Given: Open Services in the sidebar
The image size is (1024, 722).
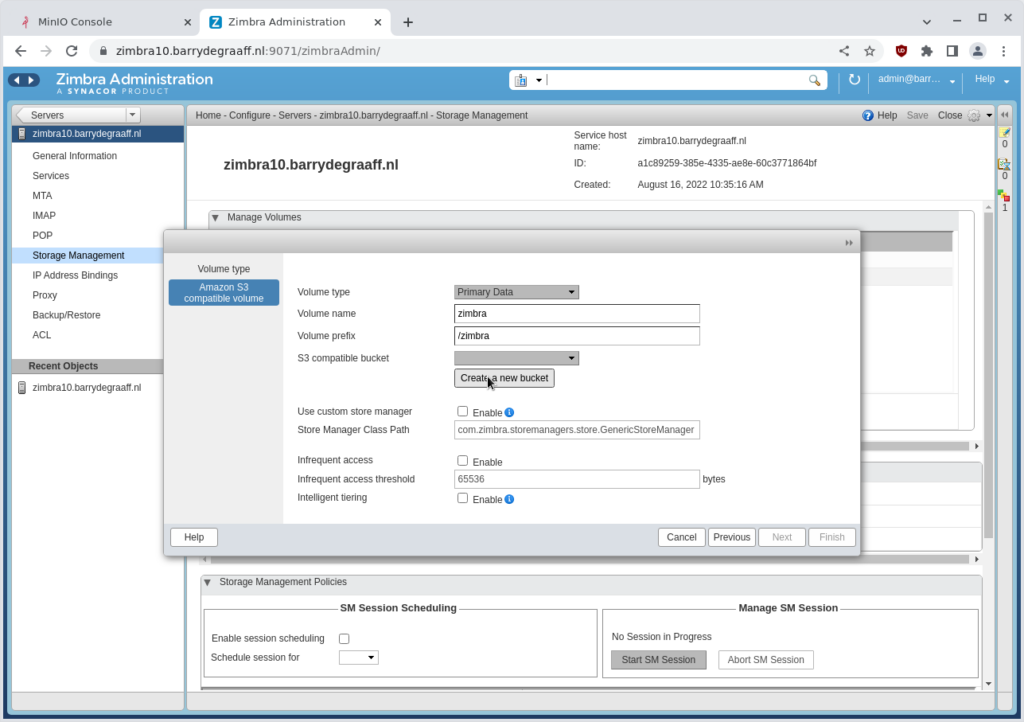Looking at the screenshot, I should coord(50,176).
